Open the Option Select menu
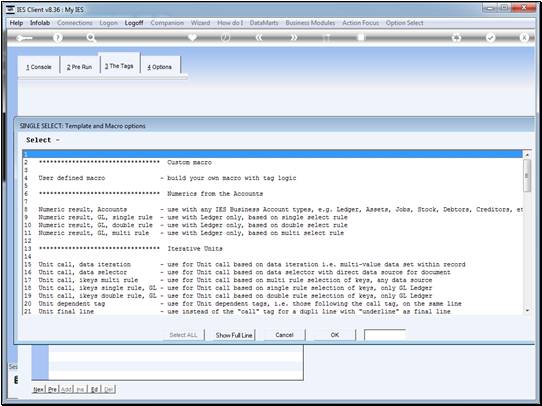This screenshot has width=542, height=406. point(404,23)
